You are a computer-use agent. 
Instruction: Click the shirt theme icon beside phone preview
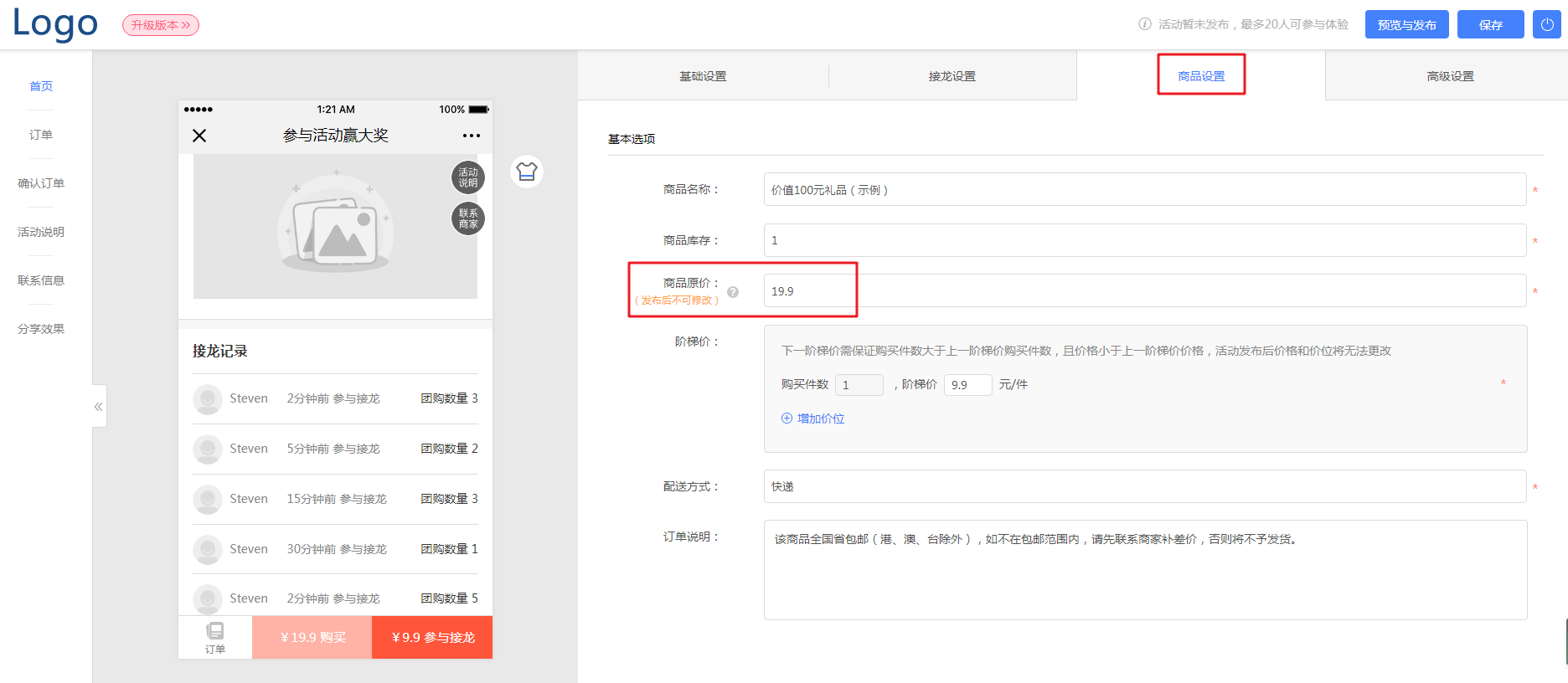tap(527, 172)
